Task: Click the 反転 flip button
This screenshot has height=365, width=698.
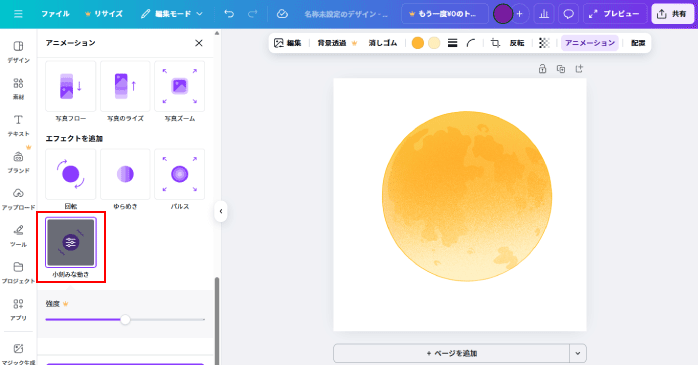Action: click(517, 43)
